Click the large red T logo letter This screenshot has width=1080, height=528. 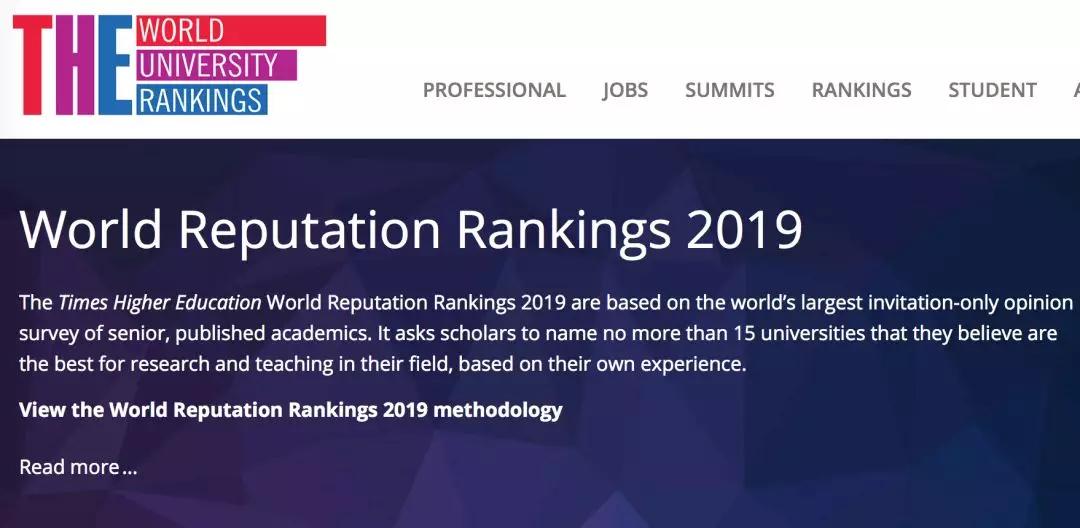pos(32,65)
